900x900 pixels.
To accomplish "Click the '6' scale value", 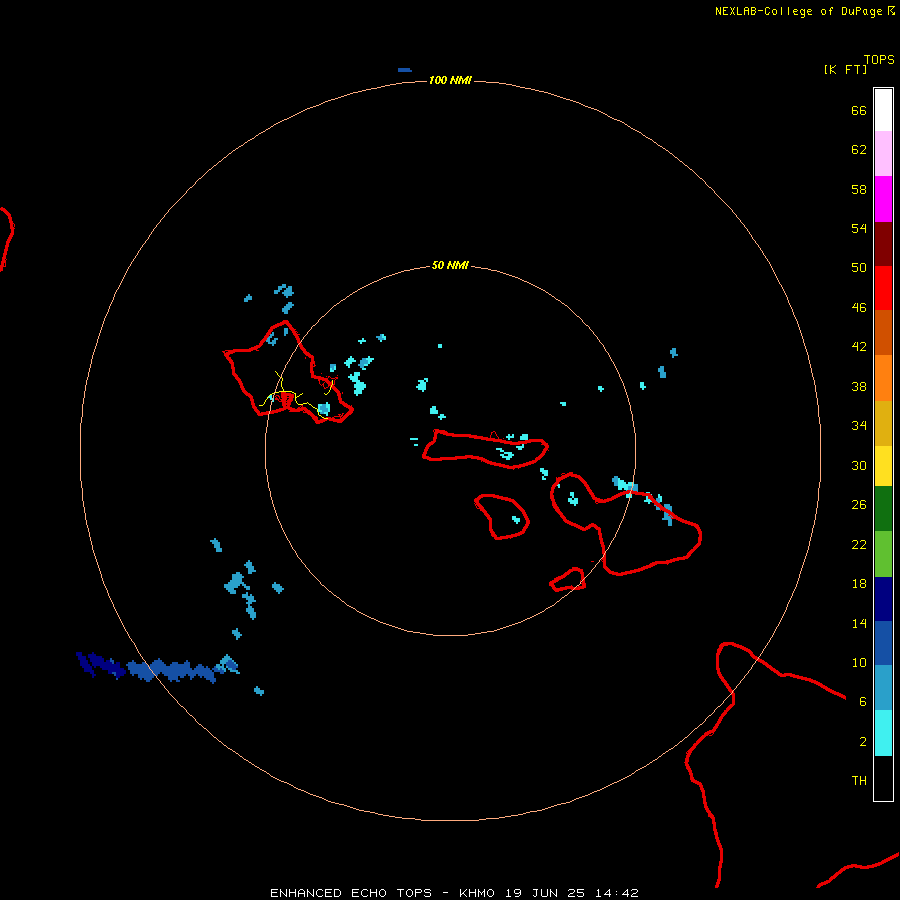I will 862,701.
